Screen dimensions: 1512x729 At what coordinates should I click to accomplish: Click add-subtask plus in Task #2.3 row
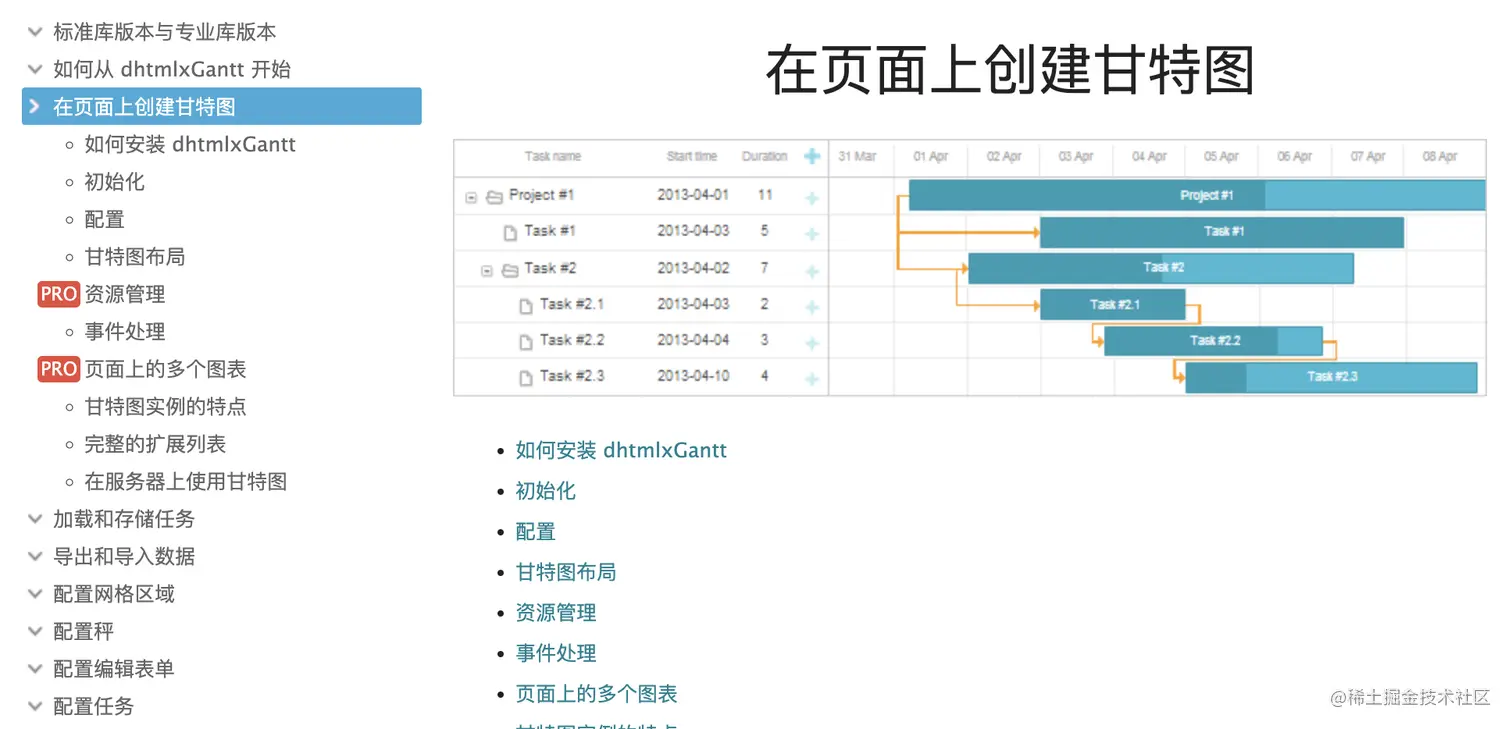(x=812, y=379)
